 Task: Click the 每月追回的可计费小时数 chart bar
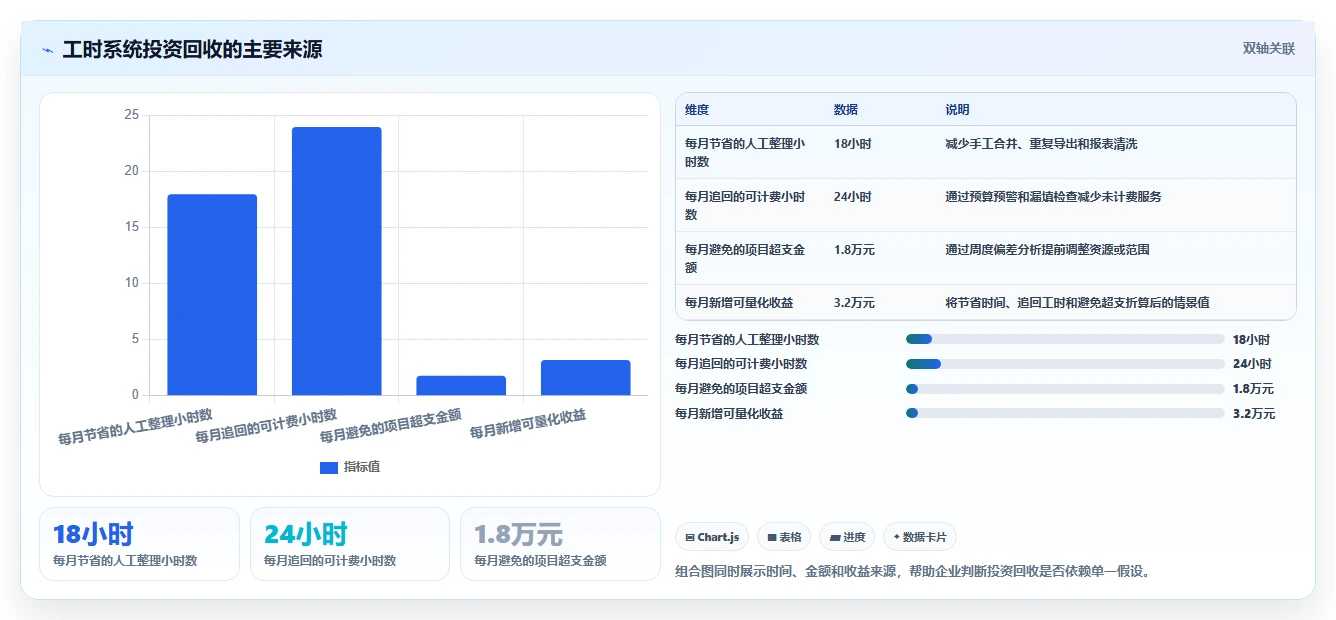336,261
